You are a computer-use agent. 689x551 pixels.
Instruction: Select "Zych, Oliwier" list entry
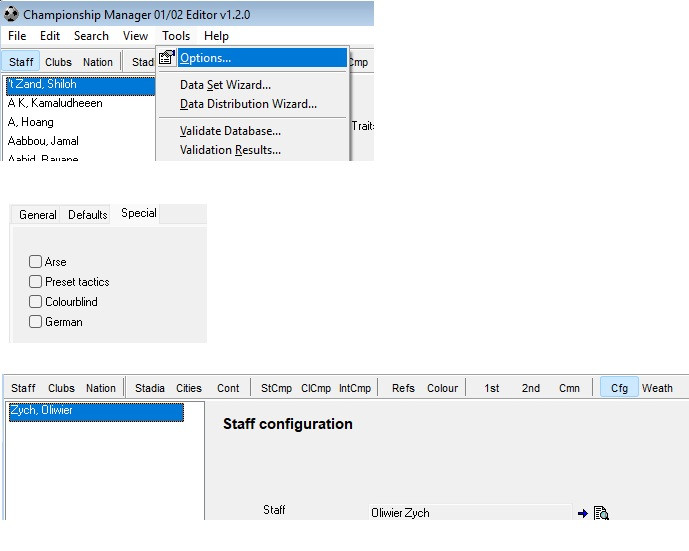tap(96, 412)
